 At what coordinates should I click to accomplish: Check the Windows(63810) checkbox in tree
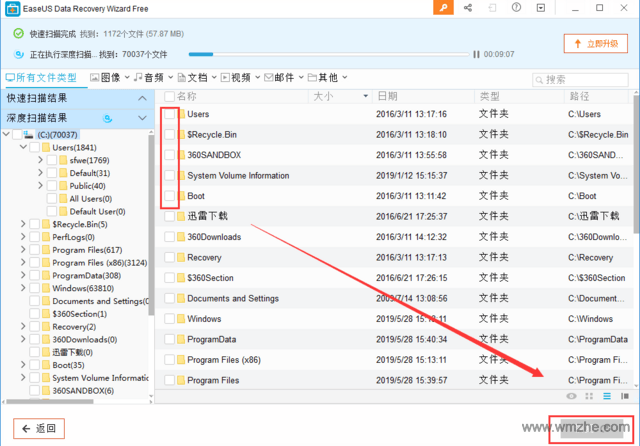tap(35, 288)
